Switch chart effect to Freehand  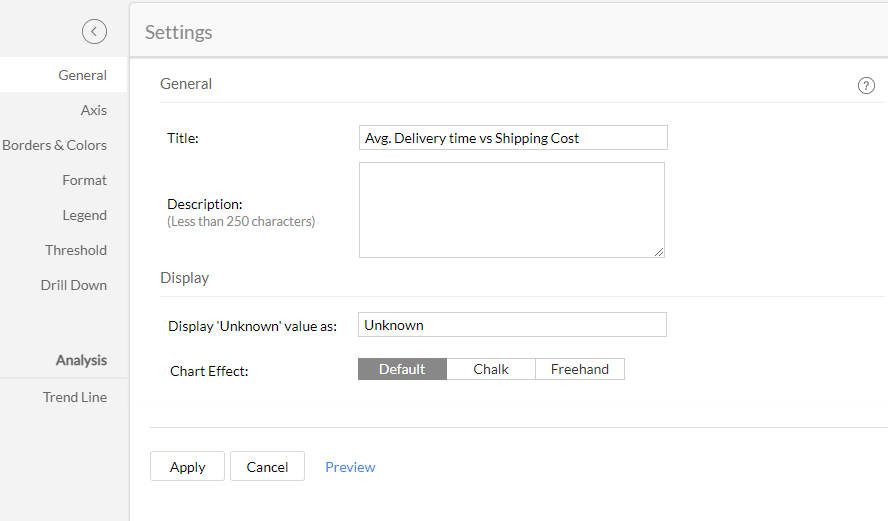(580, 369)
